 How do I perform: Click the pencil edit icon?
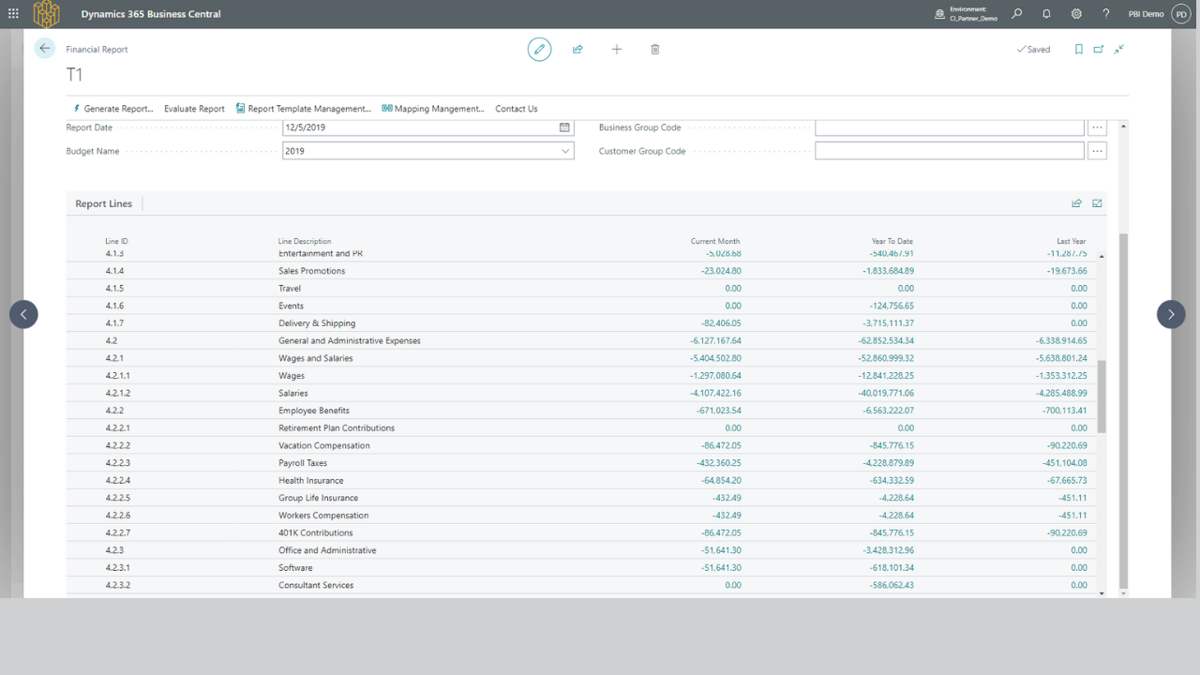click(x=539, y=49)
